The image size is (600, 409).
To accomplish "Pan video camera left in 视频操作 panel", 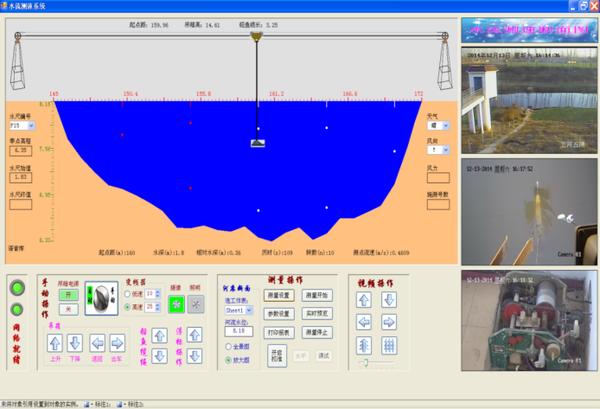I will [x=364, y=322].
